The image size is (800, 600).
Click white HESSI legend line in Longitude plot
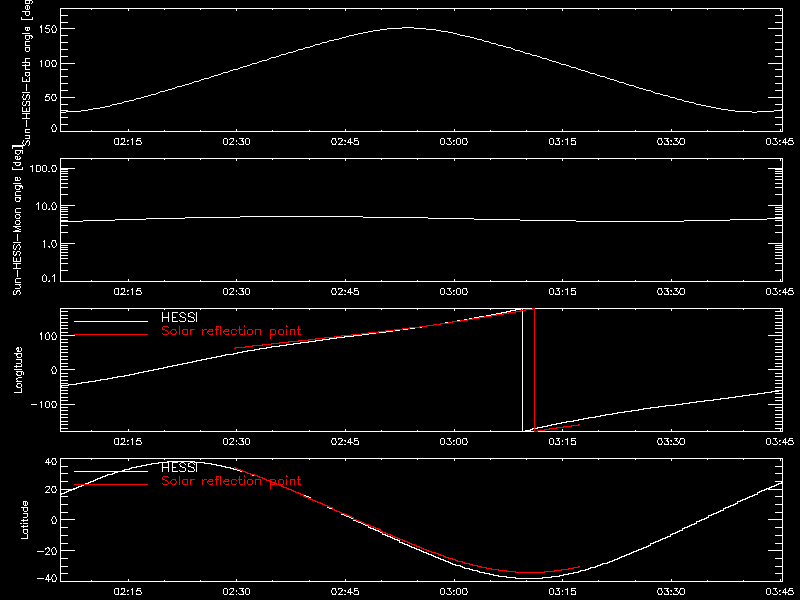pos(111,321)
